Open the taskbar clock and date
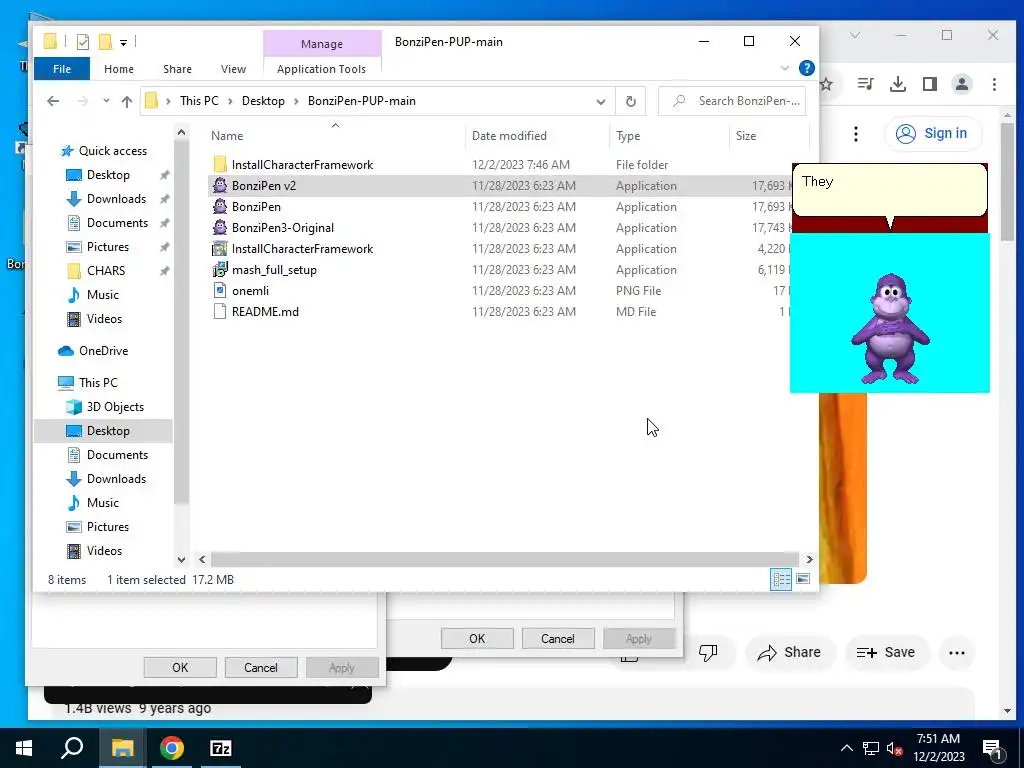Viewport: 1024px width, 768px height. [x=939, y=748]
